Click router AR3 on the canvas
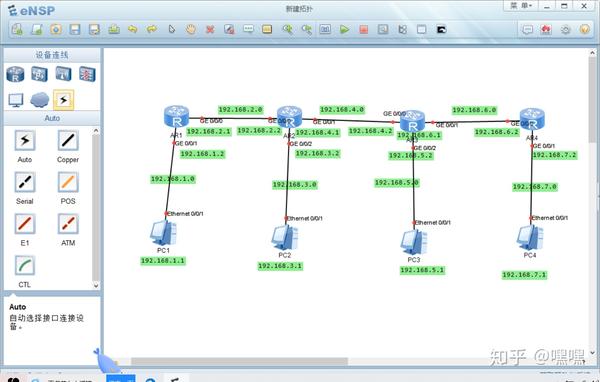The width and height of the screenshot is (600, 382). click(x=412, y=121)
